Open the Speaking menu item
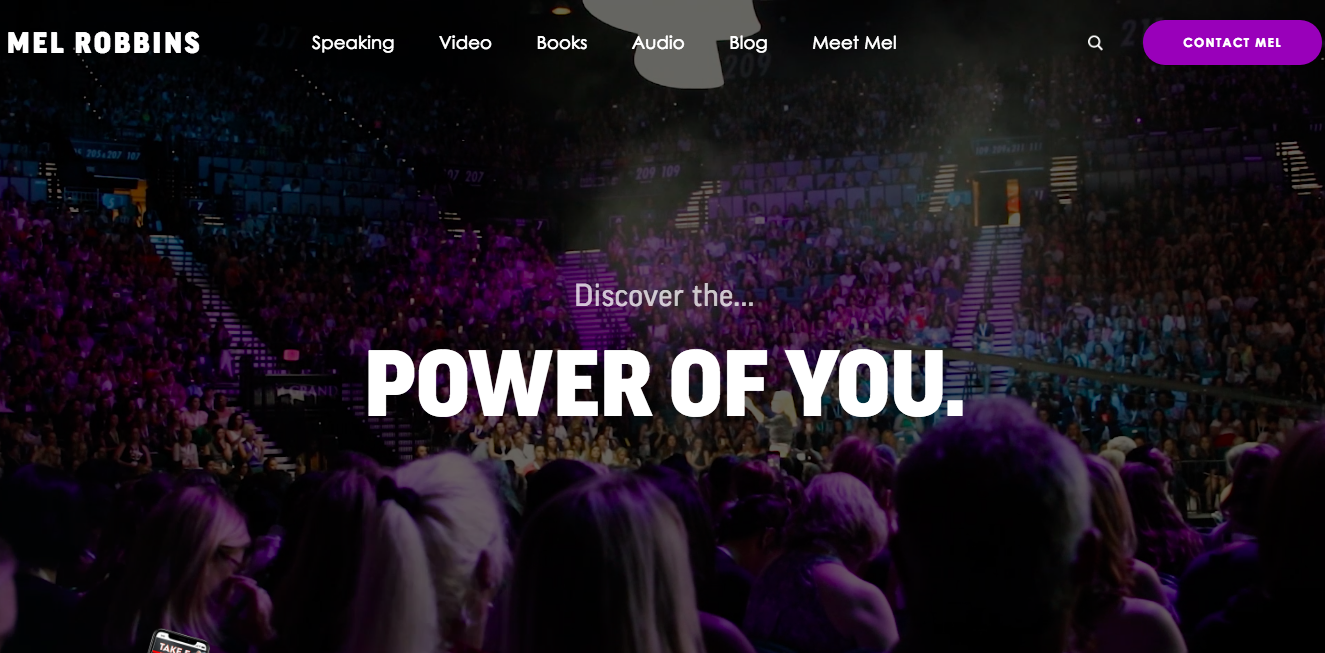The height and width of the screenshot is (653, 1325). [353, 43]
